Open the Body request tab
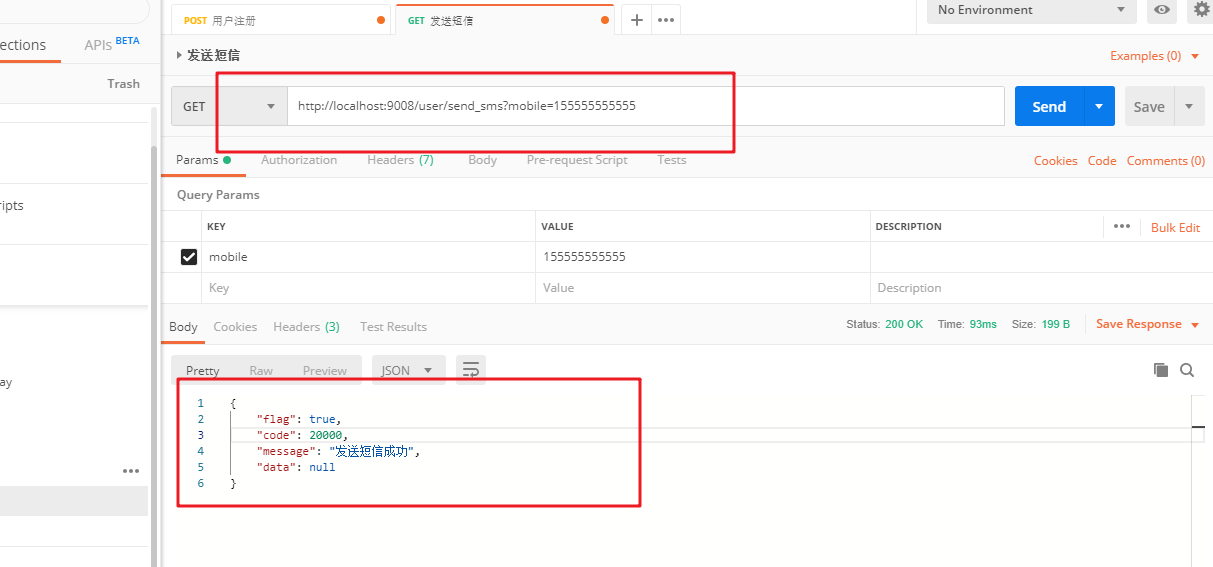This screenshot has width=1213, height=567. (482, 160)
